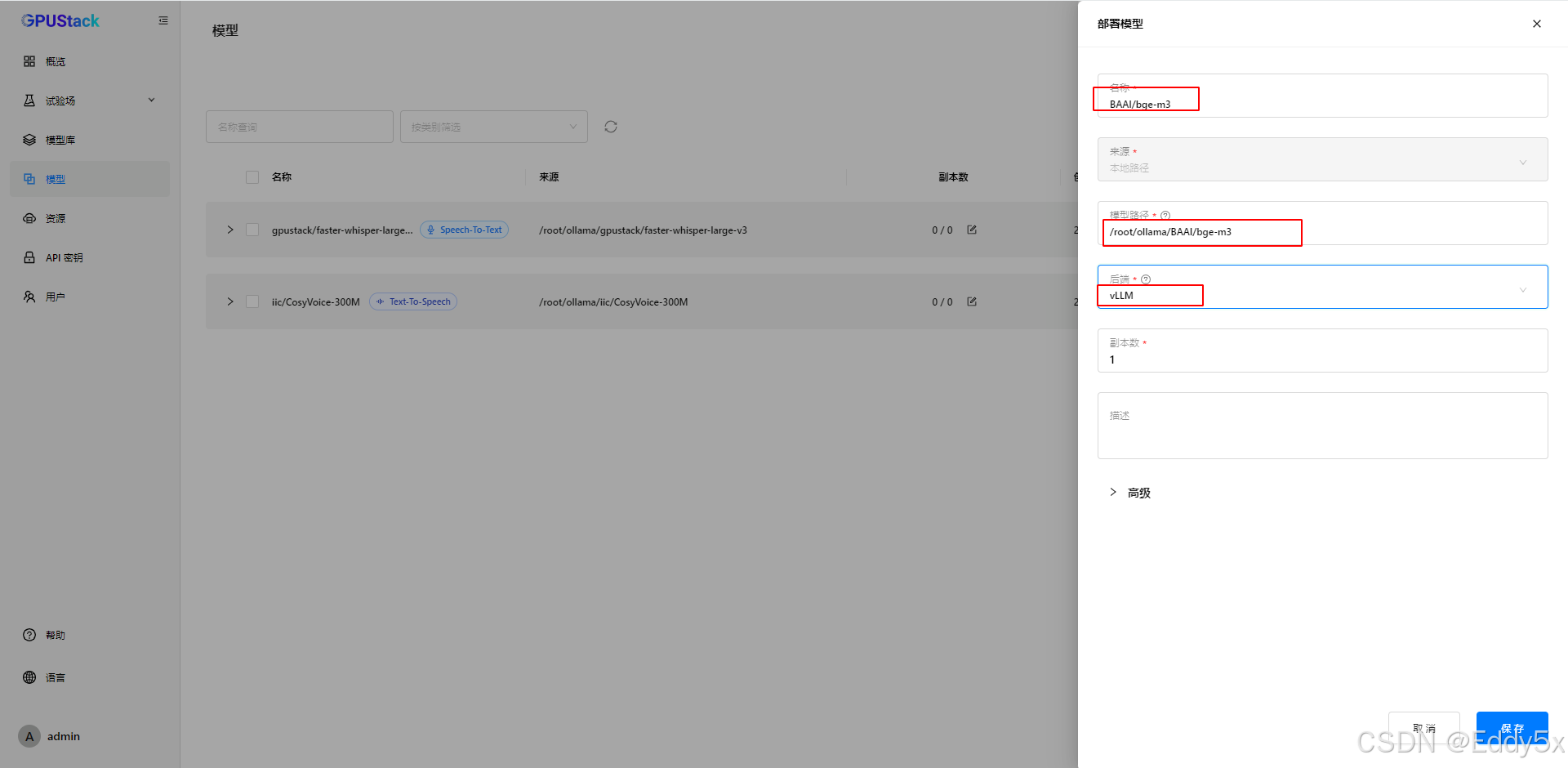
Task: Toggle the 试验场 chevron arrow
Action: coord(151,100)
